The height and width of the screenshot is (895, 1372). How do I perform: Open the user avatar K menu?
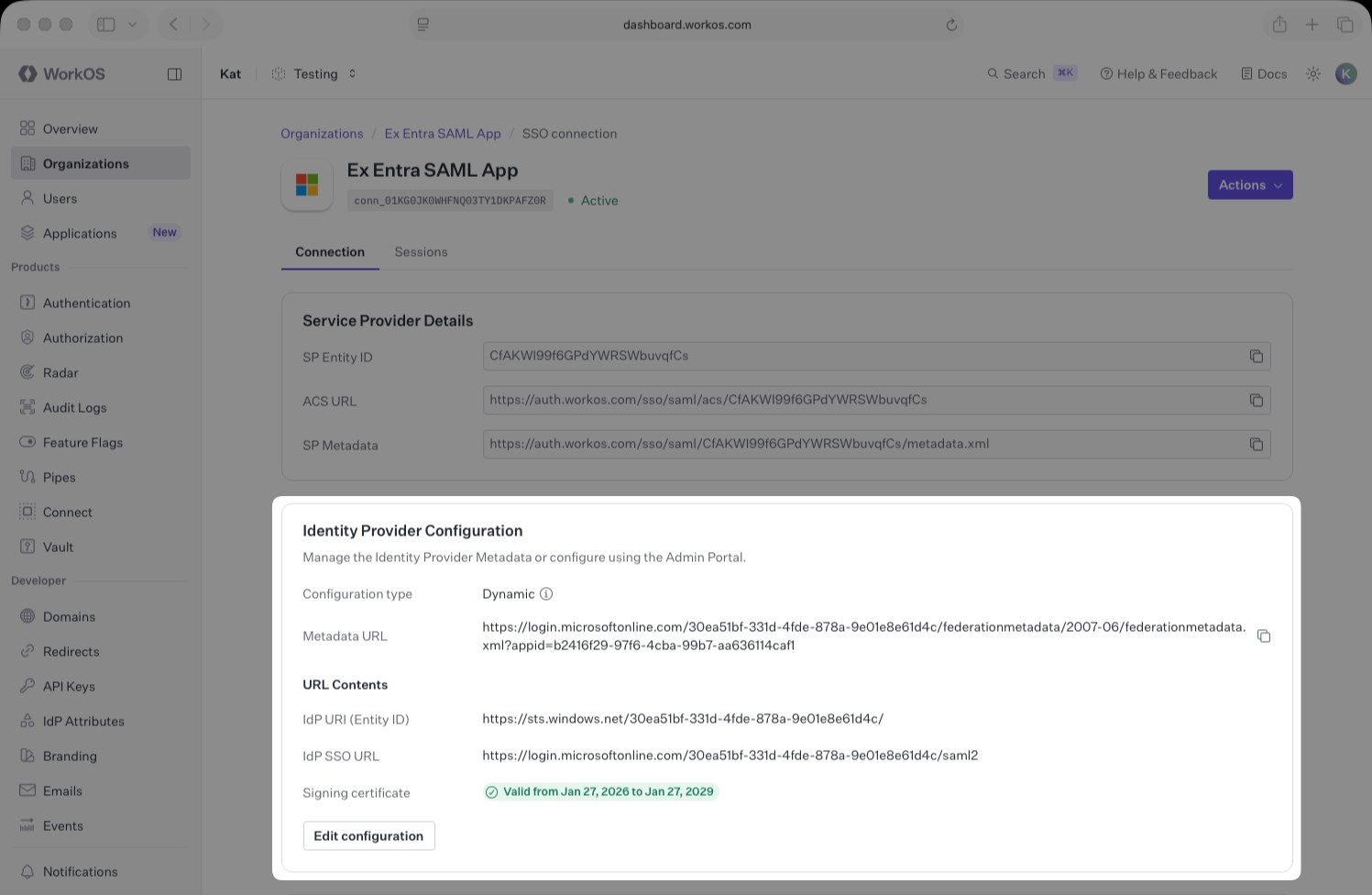tap(1345, 74)
